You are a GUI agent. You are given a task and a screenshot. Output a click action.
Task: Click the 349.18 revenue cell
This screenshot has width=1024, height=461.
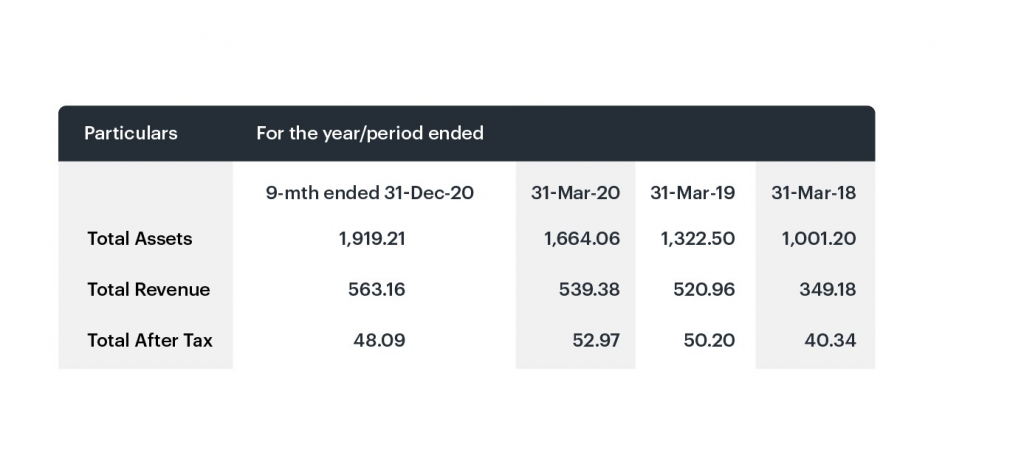click(x=825, y=290)
